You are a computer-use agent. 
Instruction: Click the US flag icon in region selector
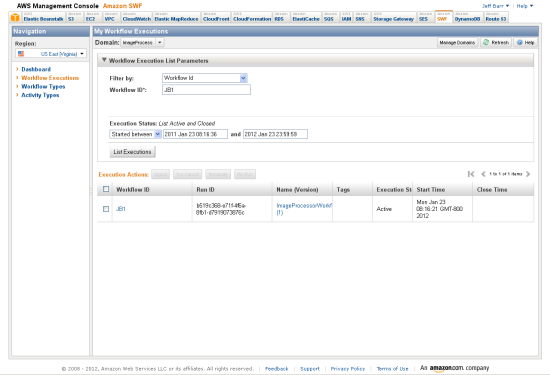coord(21,54)
